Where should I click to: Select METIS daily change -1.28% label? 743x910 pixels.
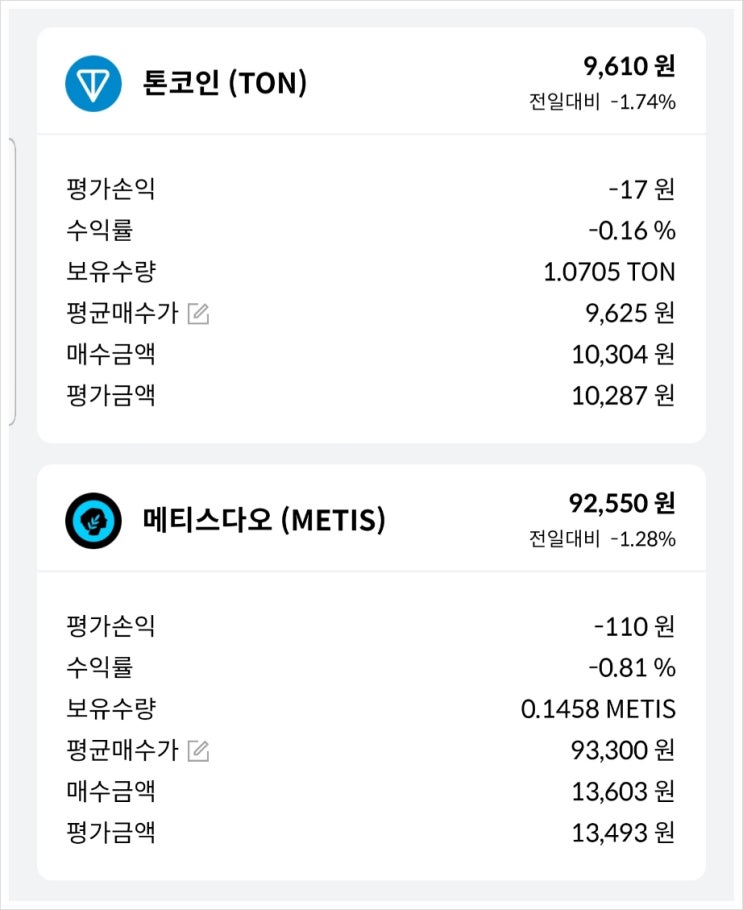[x=603, y=539]
